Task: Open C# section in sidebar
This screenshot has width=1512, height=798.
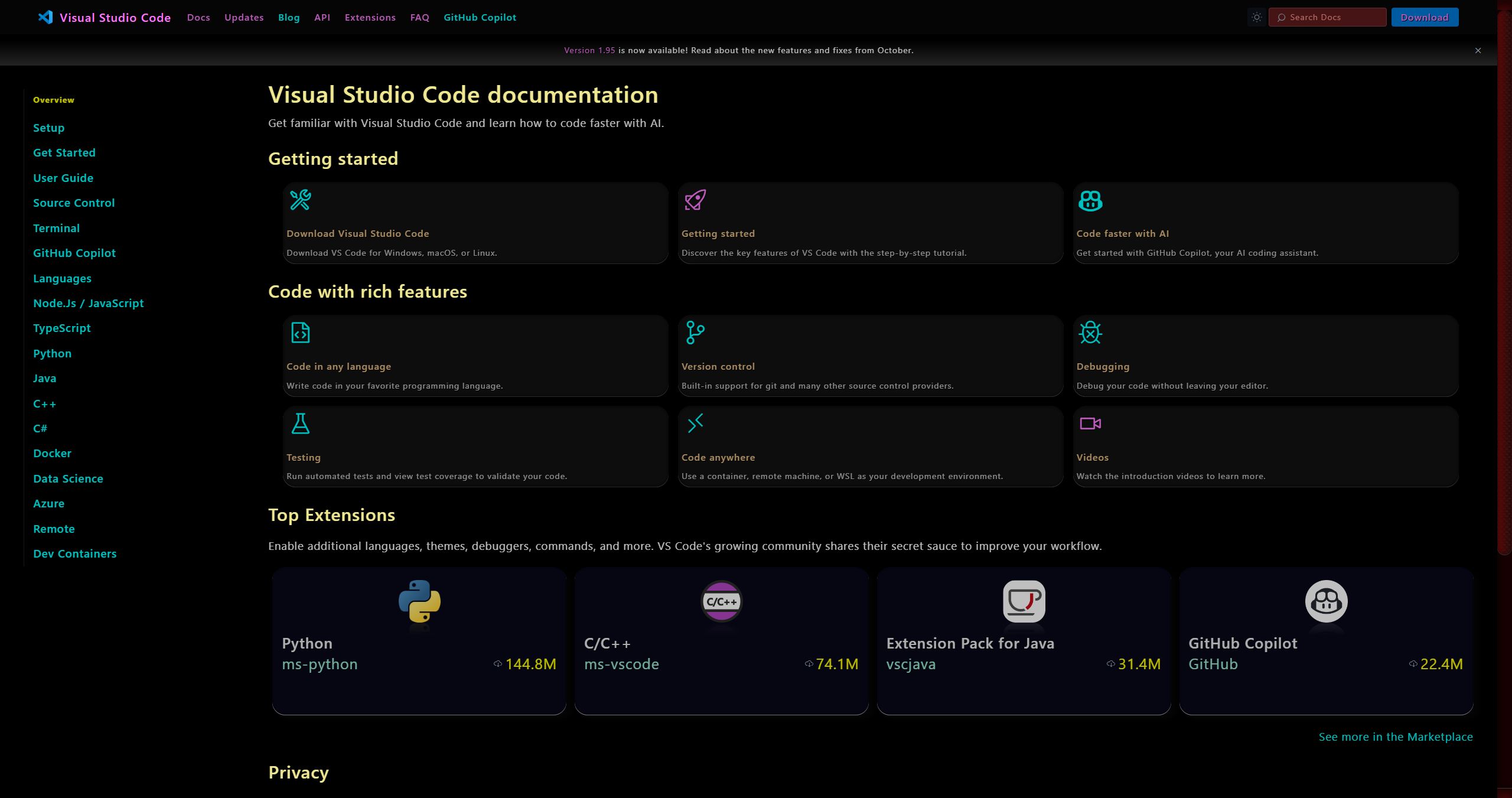Action: (40, 429)
